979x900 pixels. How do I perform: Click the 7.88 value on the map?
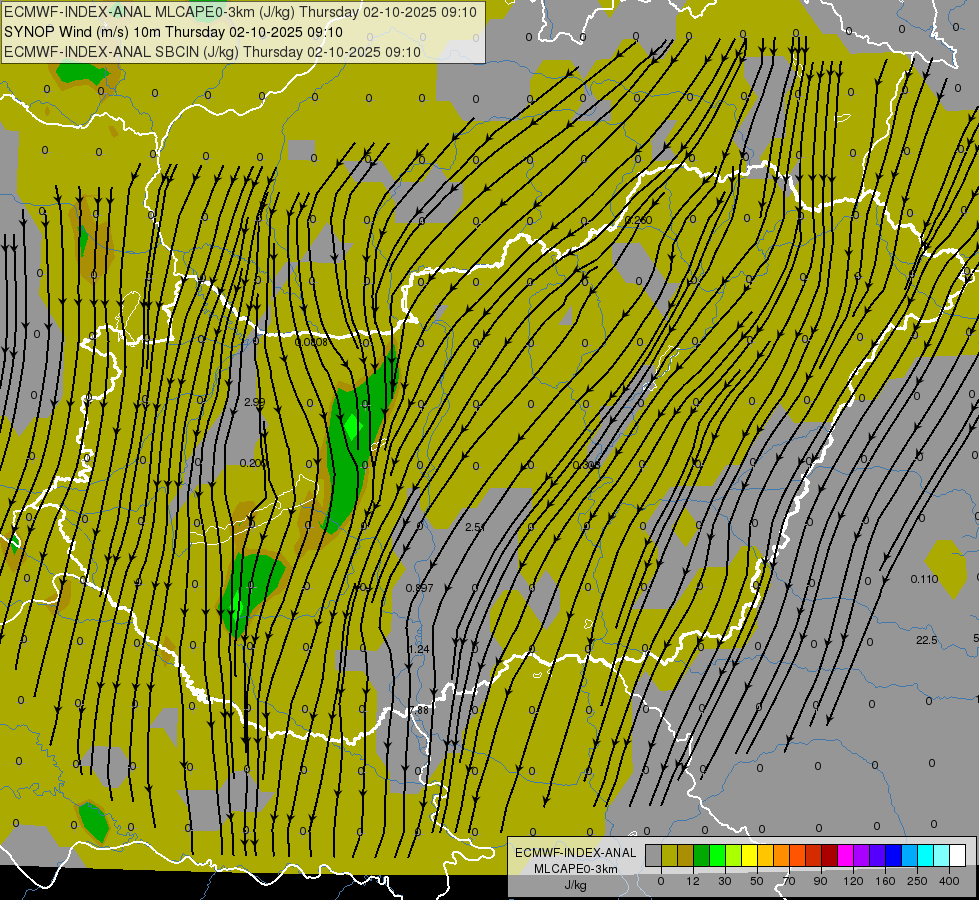pos(419,710)
